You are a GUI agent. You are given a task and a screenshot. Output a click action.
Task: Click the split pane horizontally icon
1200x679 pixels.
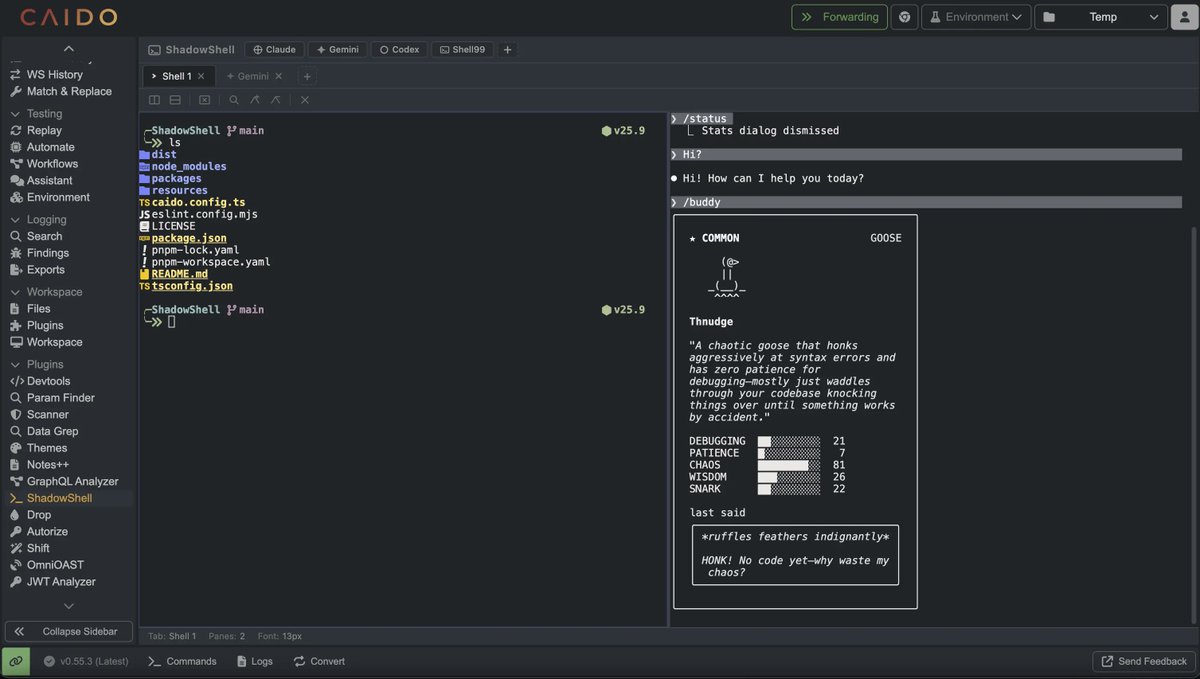[x=175, y=100]
